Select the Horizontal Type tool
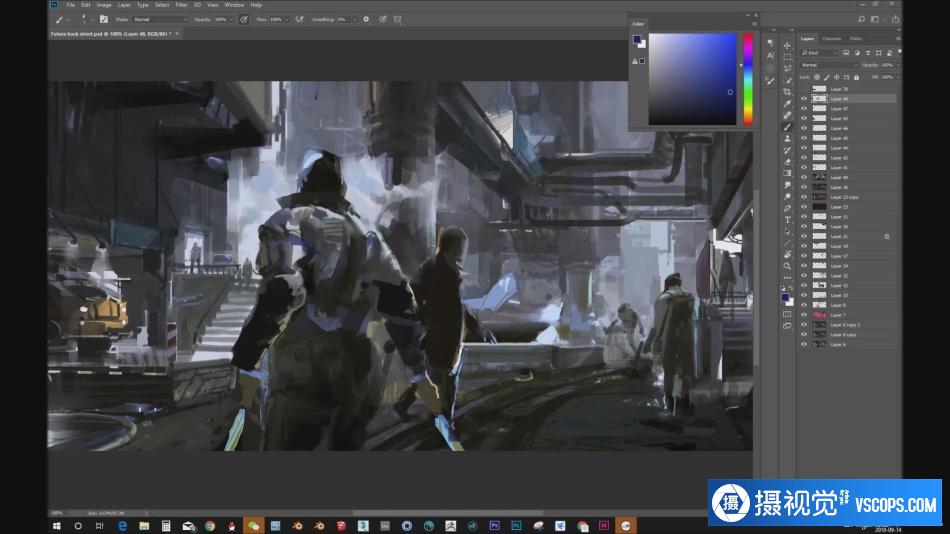The width and height of the screenshot is (950, 534). coord(787,220)
